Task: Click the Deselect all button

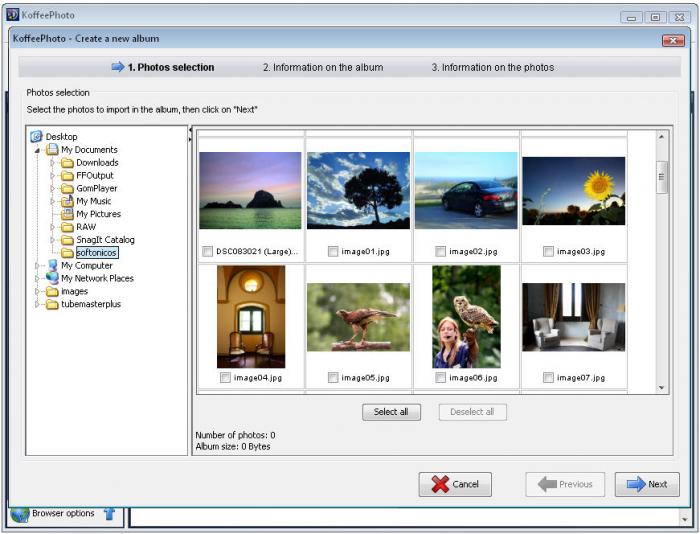Action: 472,412
